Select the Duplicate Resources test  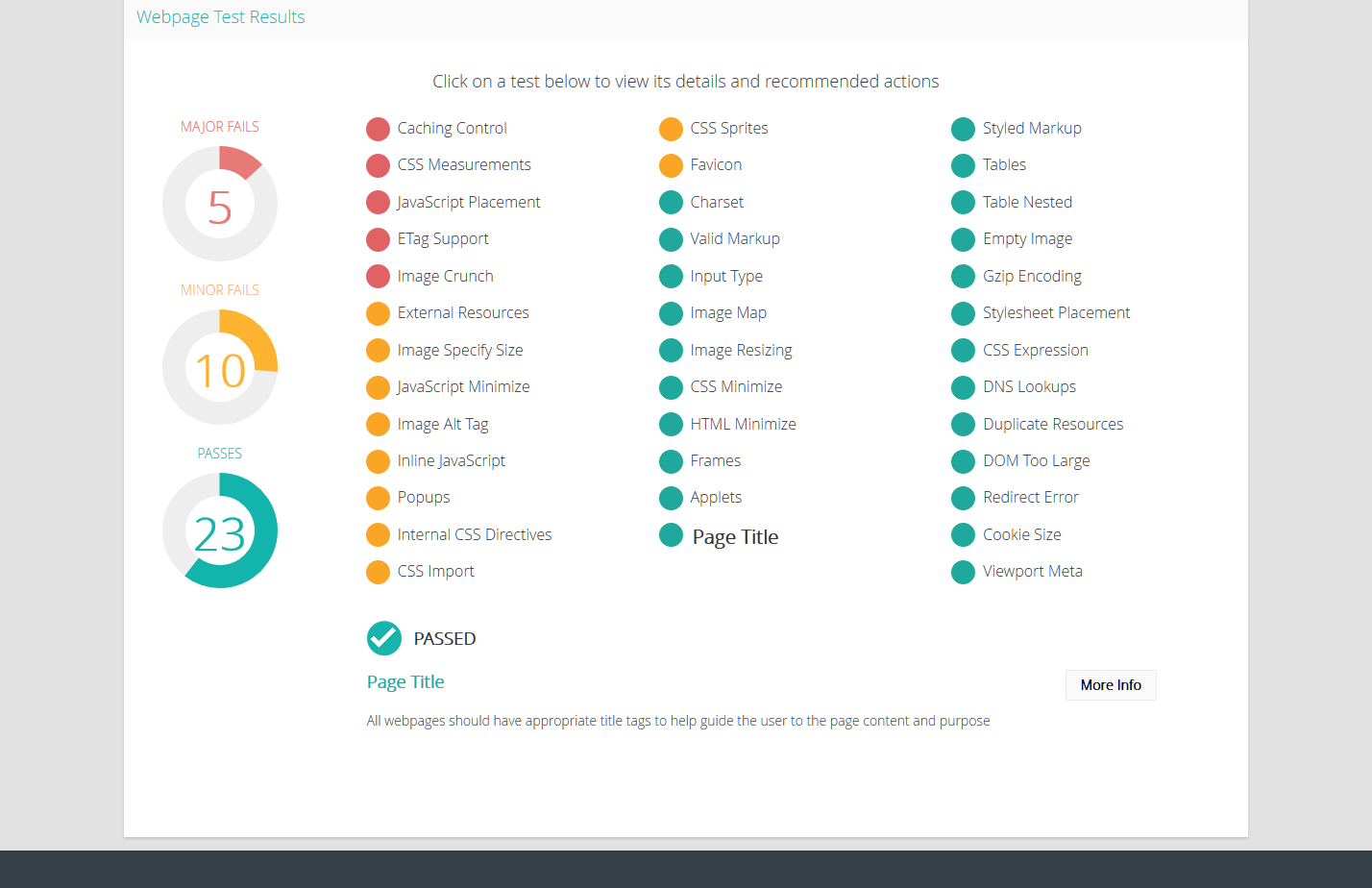coord(1053,425)
